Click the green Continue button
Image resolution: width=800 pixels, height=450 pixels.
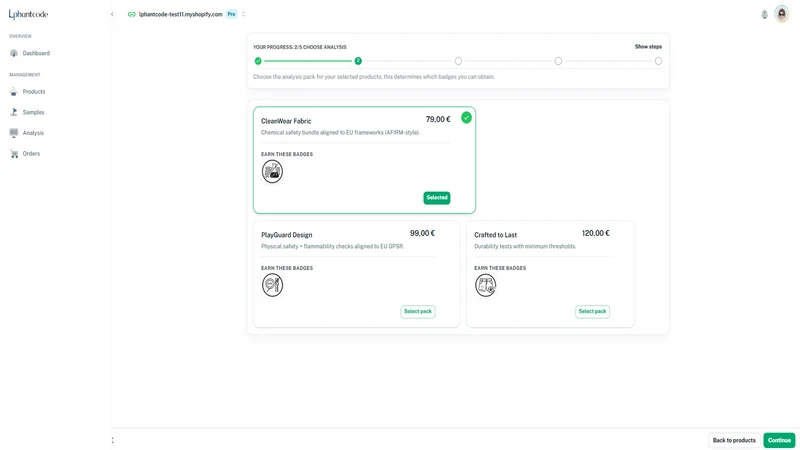[779, 440]
